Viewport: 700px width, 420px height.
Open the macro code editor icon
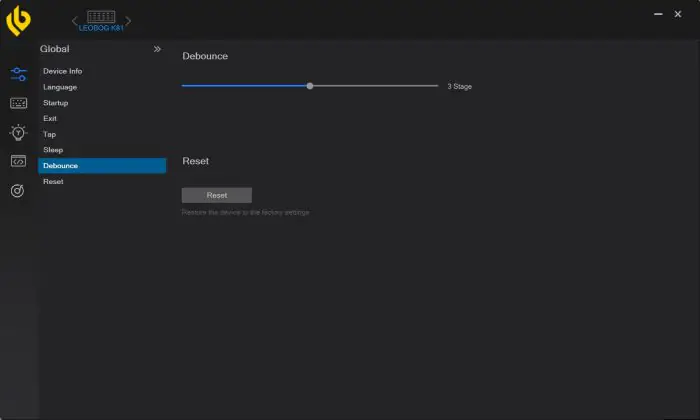point(18,161)
